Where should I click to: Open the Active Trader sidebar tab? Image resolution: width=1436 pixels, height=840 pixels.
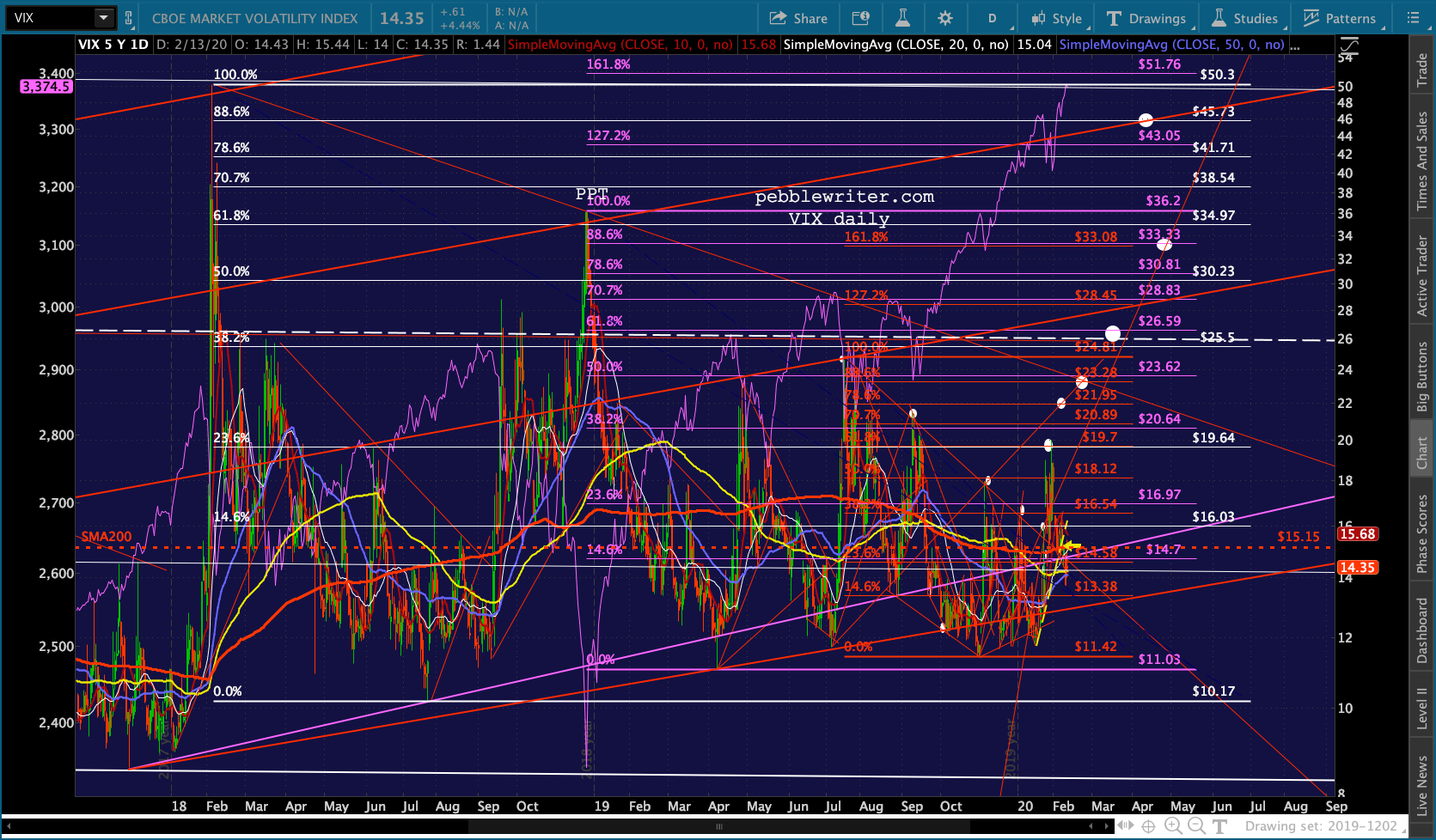click(x=1422, y=276)
